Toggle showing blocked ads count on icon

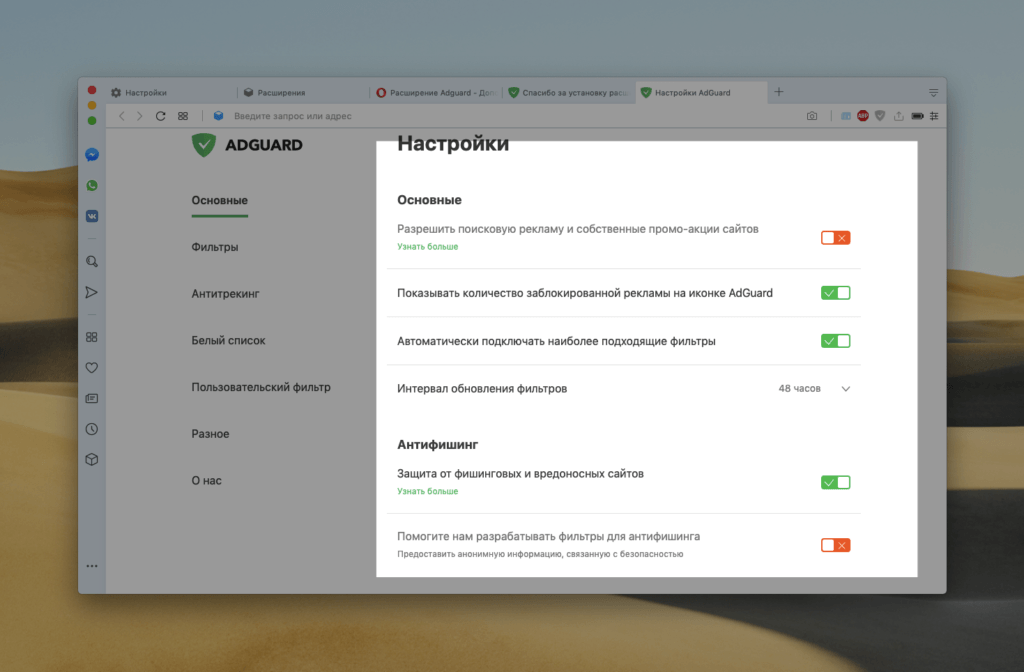(835, 293)
